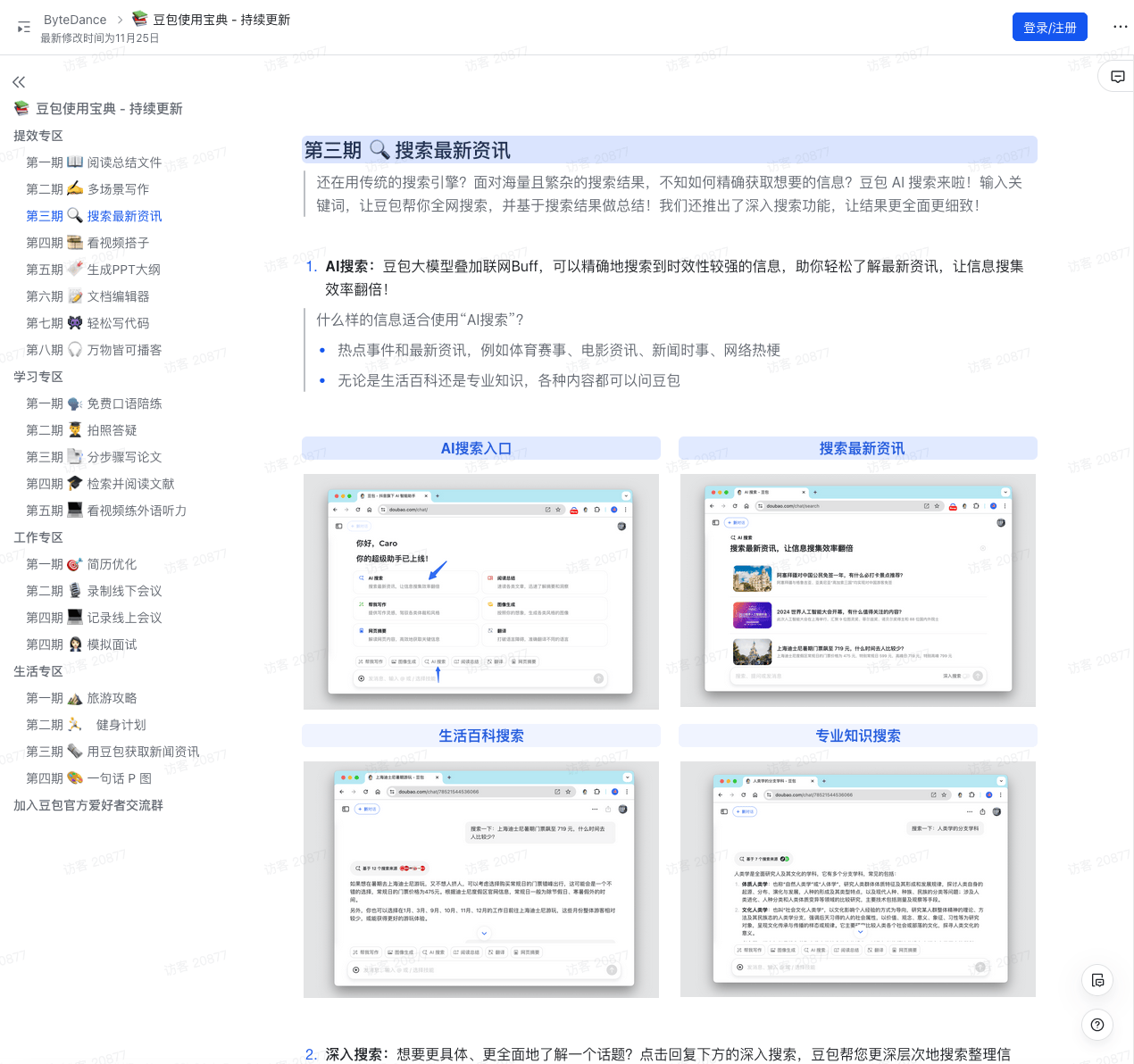Enlarge the 生活百科搜索 screenshot image

tap(481, 879)
